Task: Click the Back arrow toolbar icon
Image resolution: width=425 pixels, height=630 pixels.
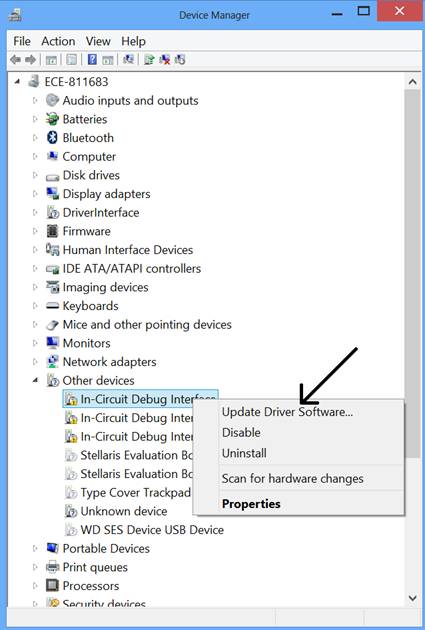Action: tap(15, 60)
